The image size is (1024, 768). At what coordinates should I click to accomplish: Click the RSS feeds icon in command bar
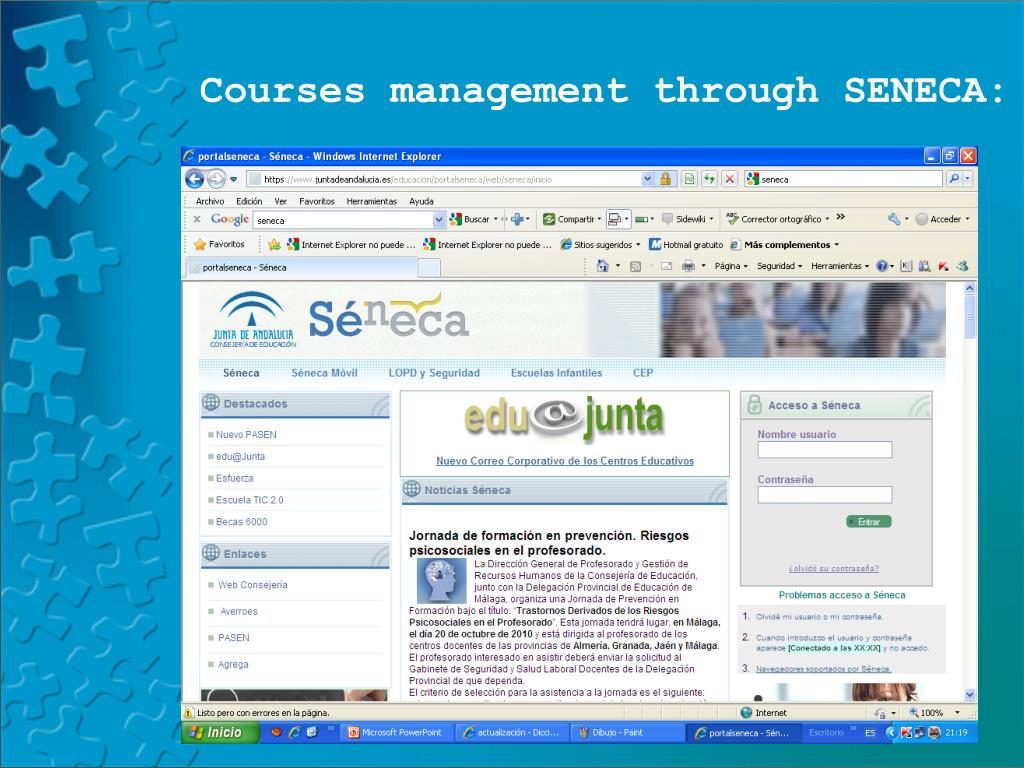(x=635, y=266)
